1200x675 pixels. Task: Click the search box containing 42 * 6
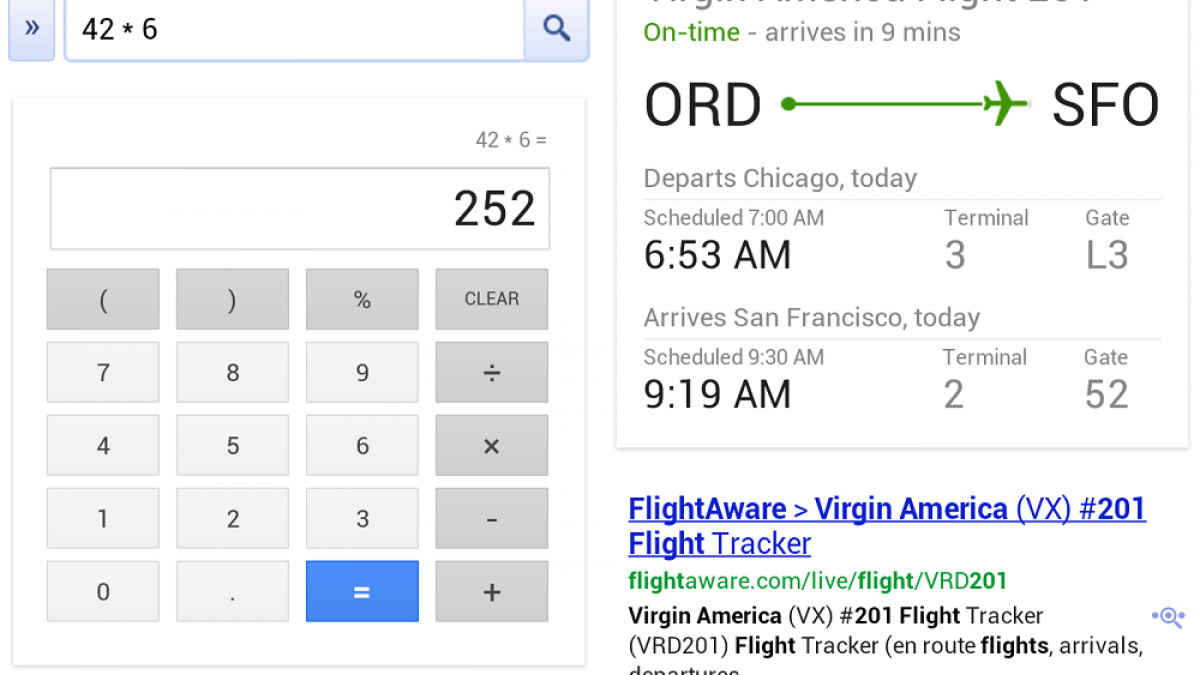click(x=294, y=28)
